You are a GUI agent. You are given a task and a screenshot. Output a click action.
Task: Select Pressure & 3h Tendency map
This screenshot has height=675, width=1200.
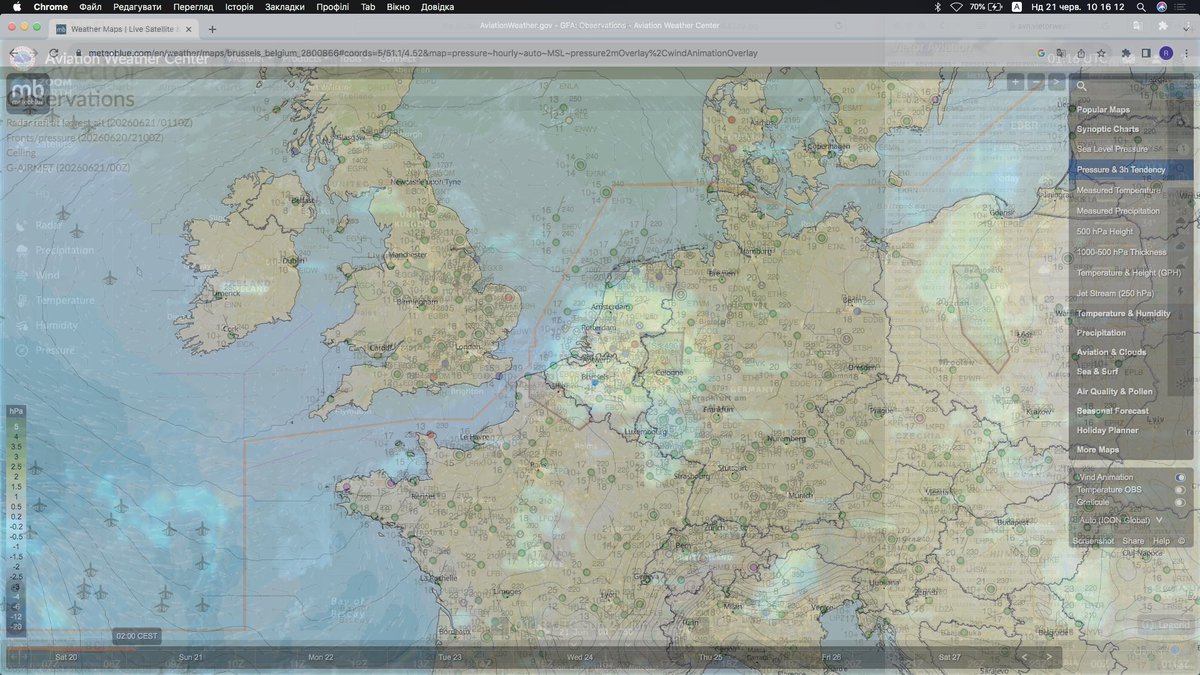[1131, 170]
